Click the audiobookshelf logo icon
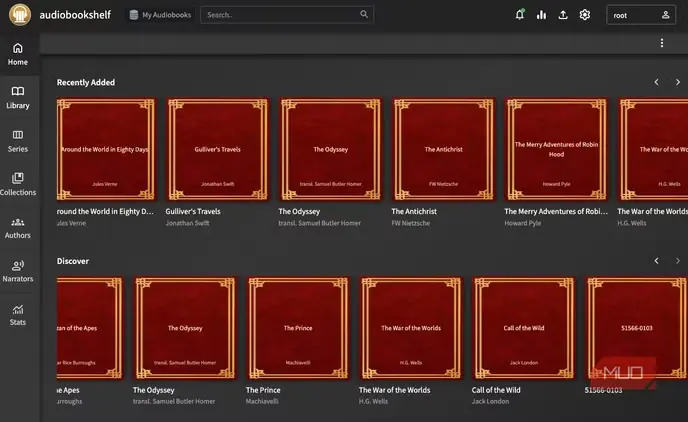This screenshot has height=422, width=688. point(20,14)
